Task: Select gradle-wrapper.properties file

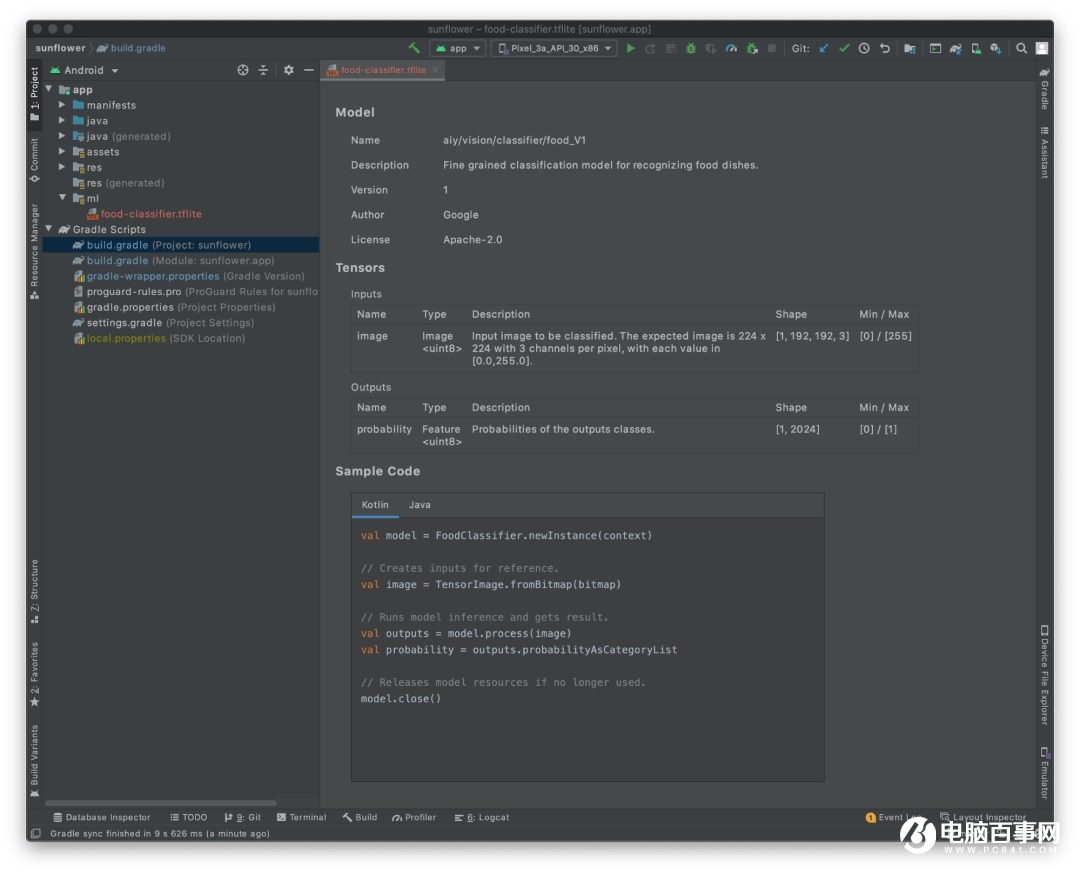Action: click(188, 276)
